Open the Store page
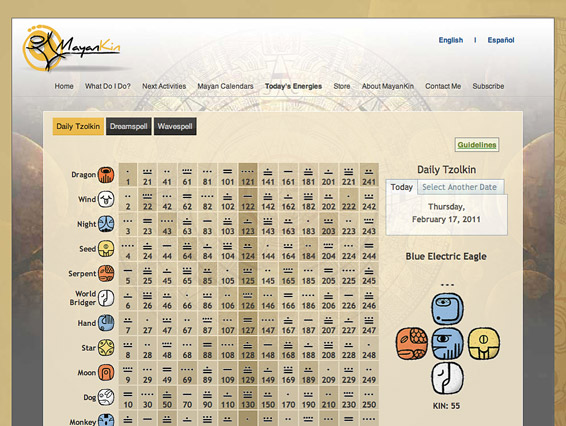 [x=342, y=86]
